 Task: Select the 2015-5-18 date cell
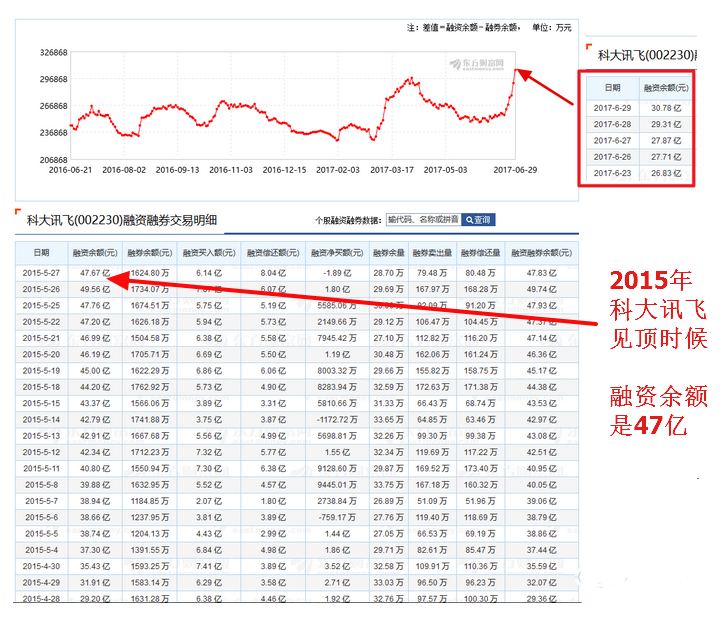coord(41,387)
